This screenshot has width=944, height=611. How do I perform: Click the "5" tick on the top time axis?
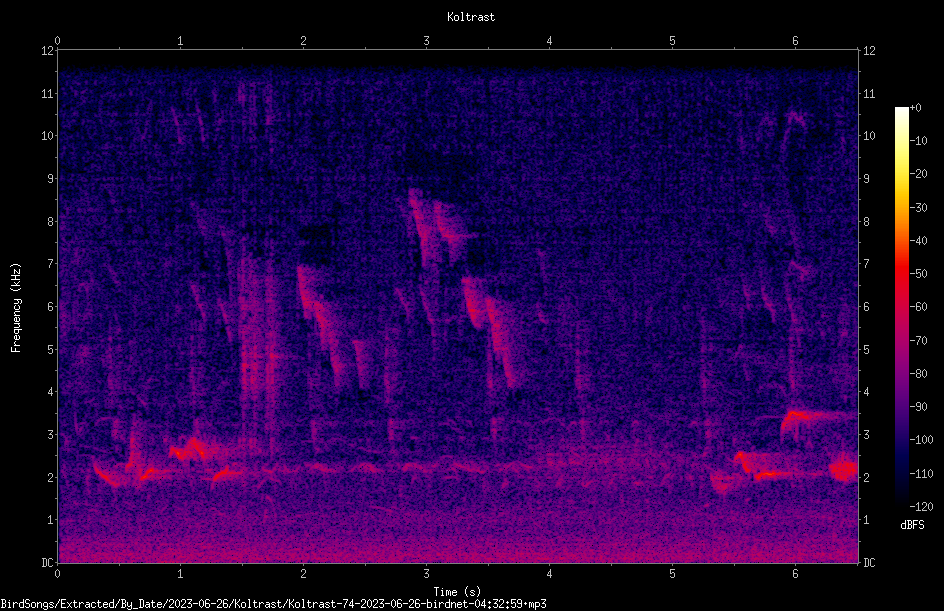tap(672, 41)
